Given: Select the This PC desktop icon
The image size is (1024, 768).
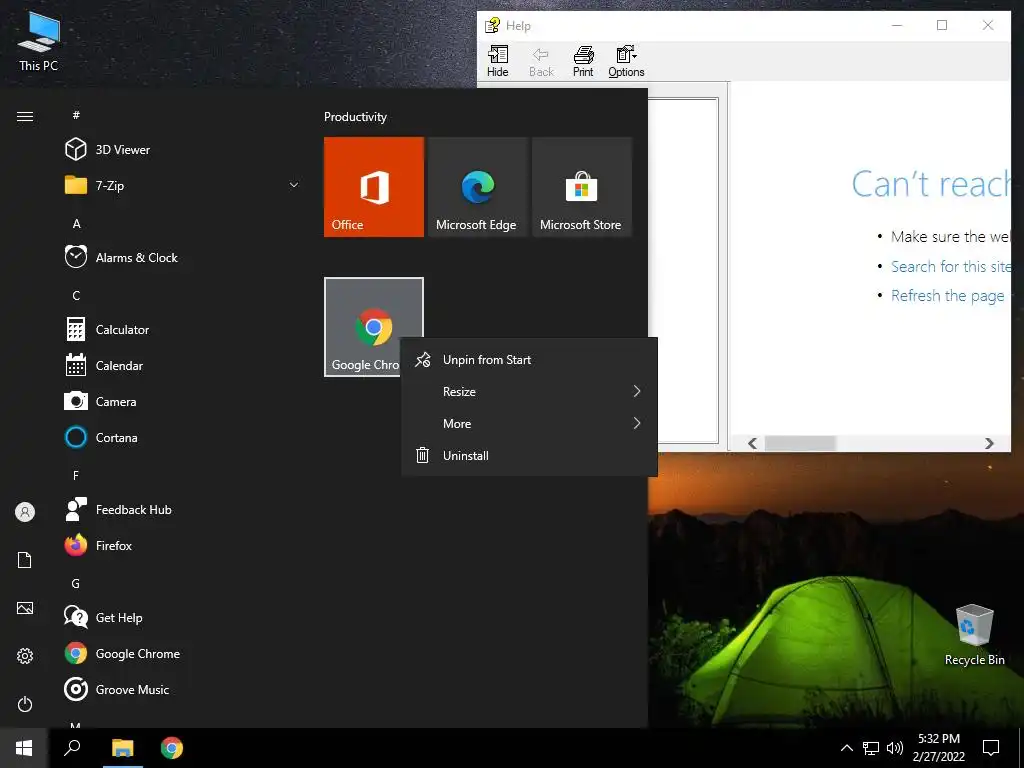Looking at the screenshot, I should [39, 40].
